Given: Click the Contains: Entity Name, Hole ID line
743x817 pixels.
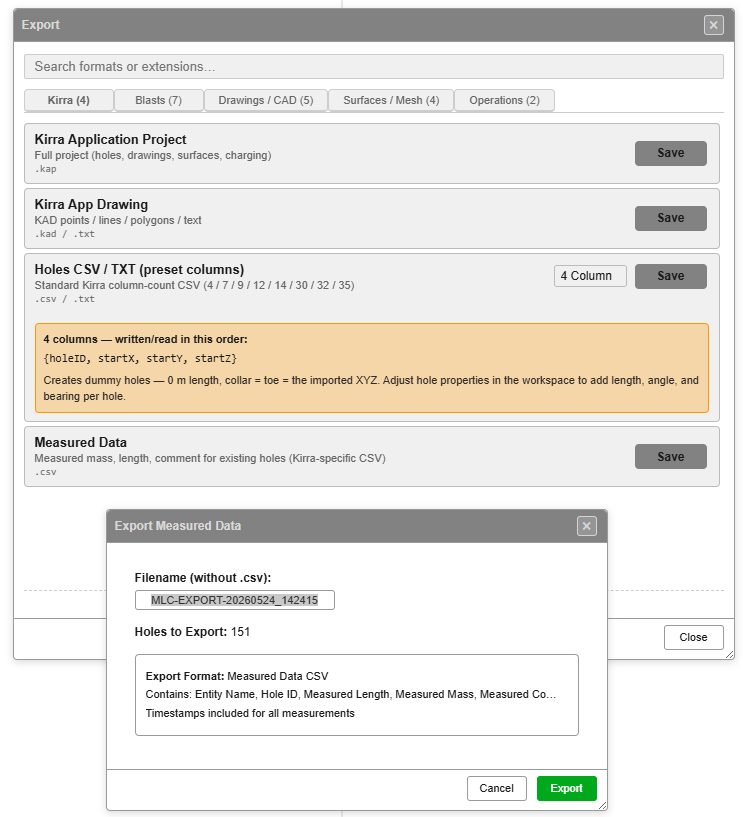Looking at the screenshot, I should click(351, 695).
